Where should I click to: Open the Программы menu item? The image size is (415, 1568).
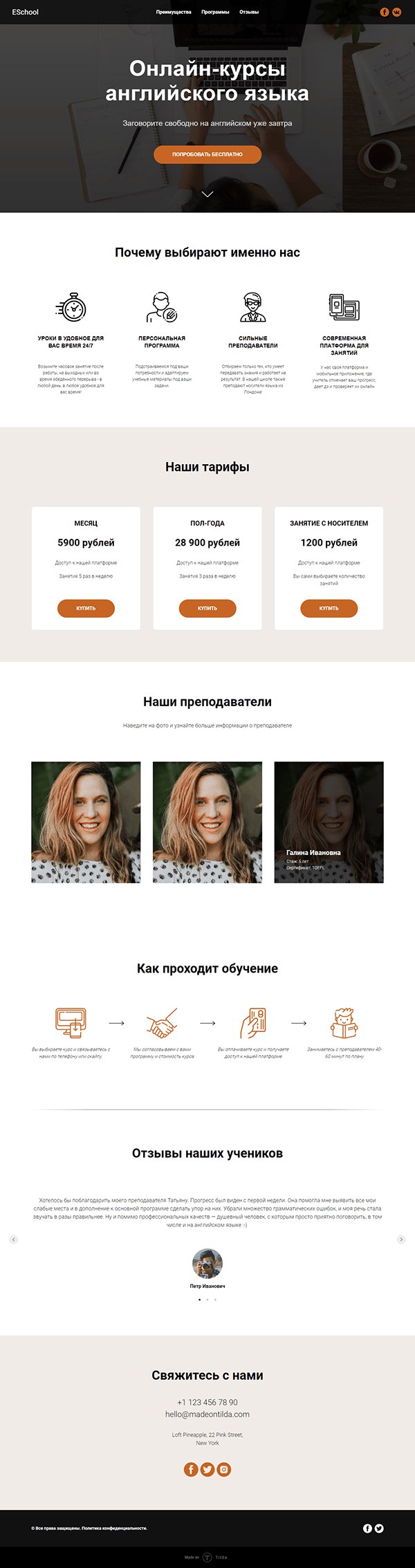point(215,12)
